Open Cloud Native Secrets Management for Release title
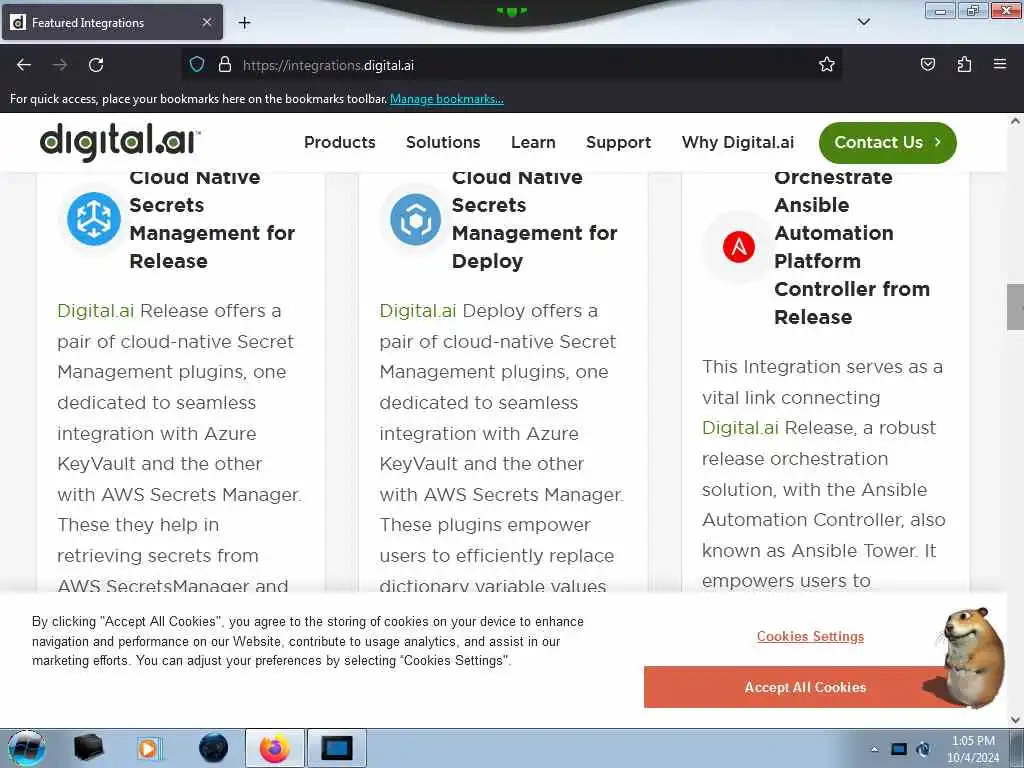The height and width of the screenshot is (768, 1024). tap(212, 219)
